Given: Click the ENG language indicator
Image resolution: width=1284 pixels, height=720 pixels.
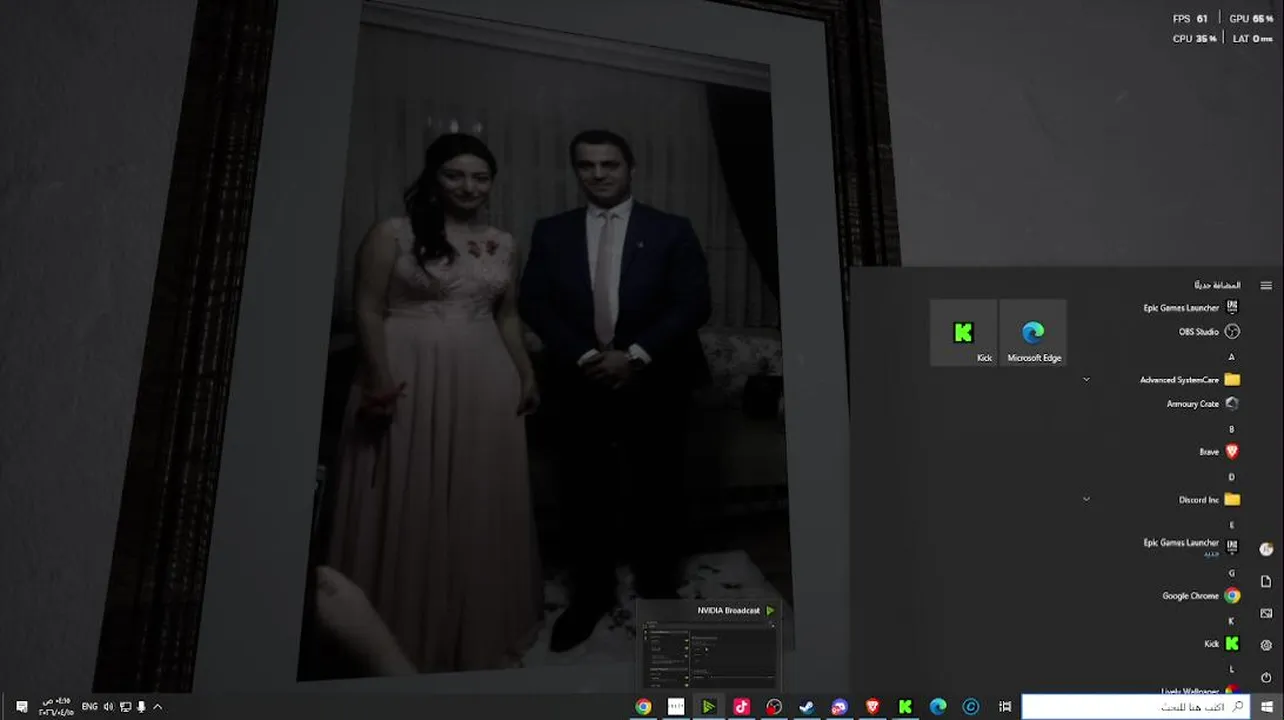Looking at the screenshot, I should [x=89, y=707].
